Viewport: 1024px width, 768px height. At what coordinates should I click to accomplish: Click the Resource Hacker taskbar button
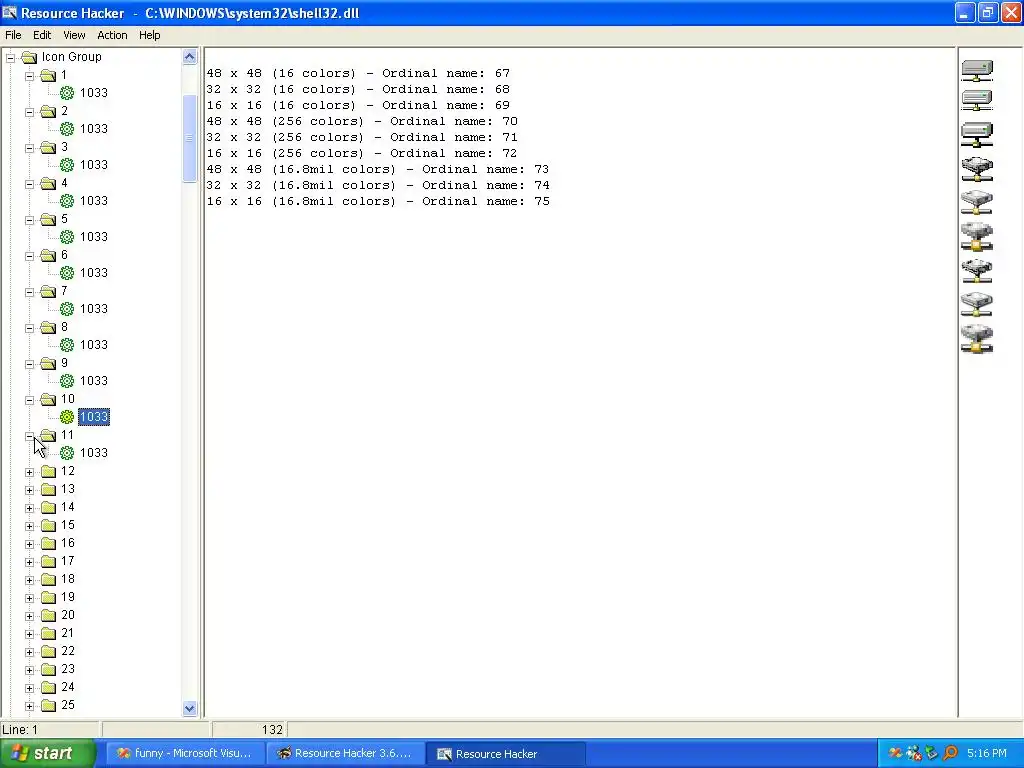(505, 754)
